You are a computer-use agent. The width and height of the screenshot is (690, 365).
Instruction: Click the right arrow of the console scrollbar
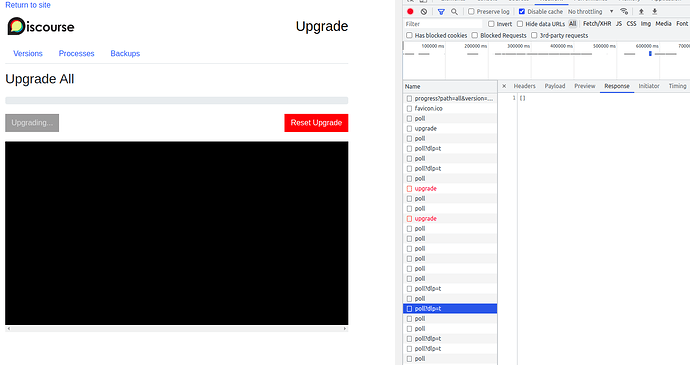(345, 328)
